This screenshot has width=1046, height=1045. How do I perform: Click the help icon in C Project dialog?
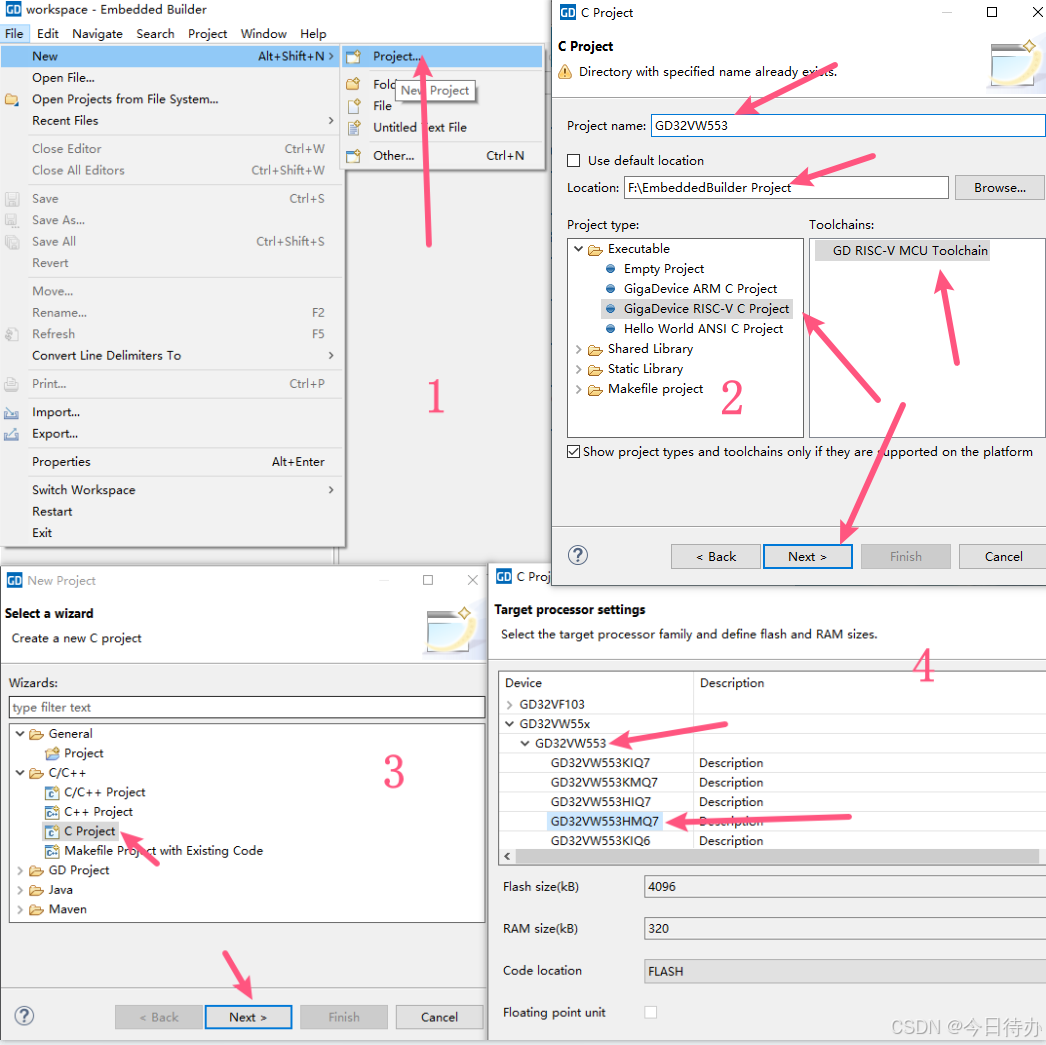tap(578, 556)
